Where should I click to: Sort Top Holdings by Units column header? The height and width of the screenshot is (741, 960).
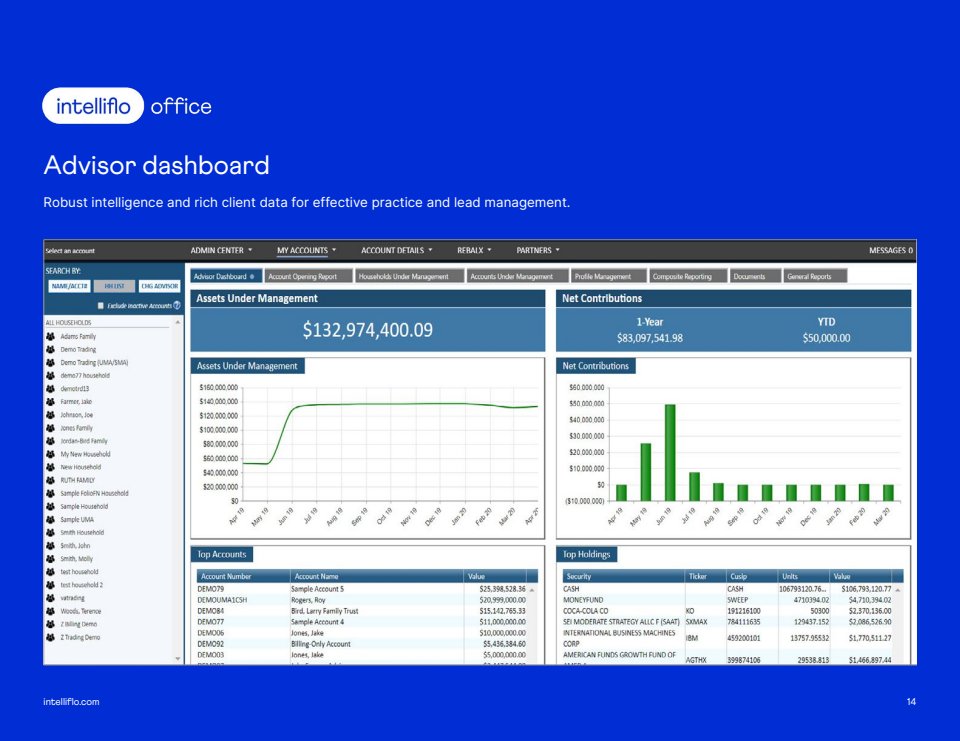[x=803, y=576]
